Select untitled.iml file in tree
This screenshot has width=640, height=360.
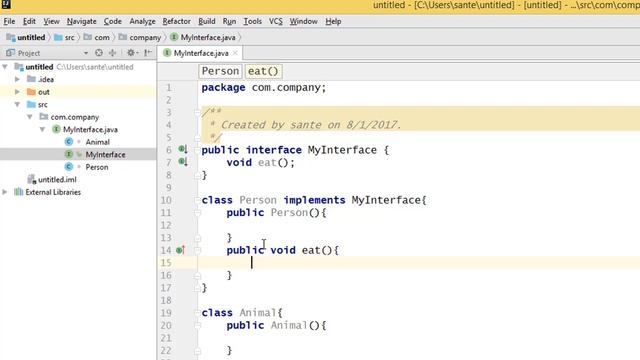coord(52,180)
